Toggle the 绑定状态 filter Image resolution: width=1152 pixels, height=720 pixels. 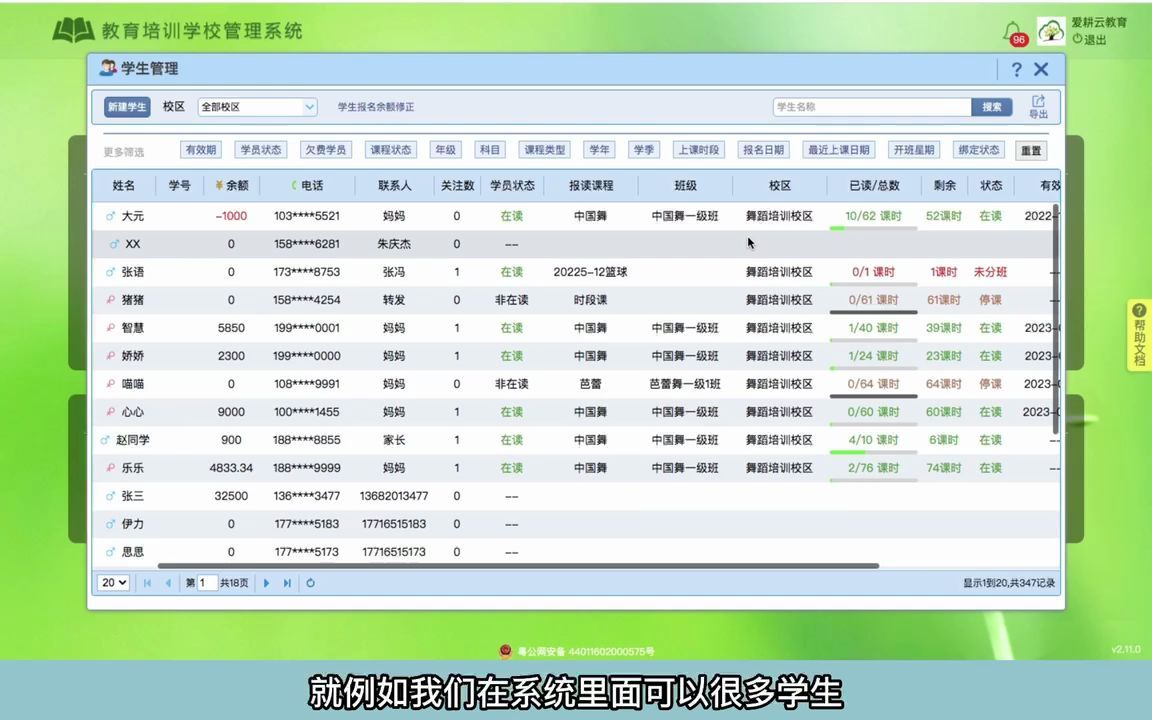[x=977, y=149]
